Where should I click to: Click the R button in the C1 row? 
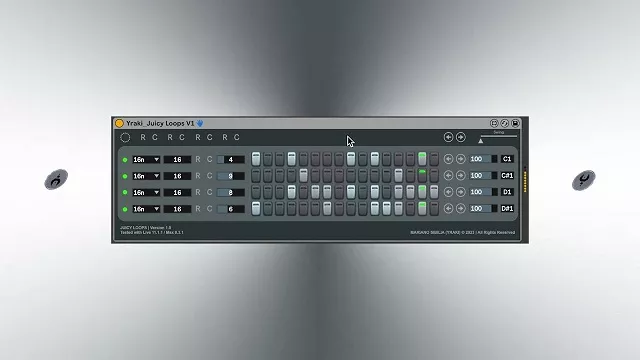pyautogui.click(x=198, y=159)
